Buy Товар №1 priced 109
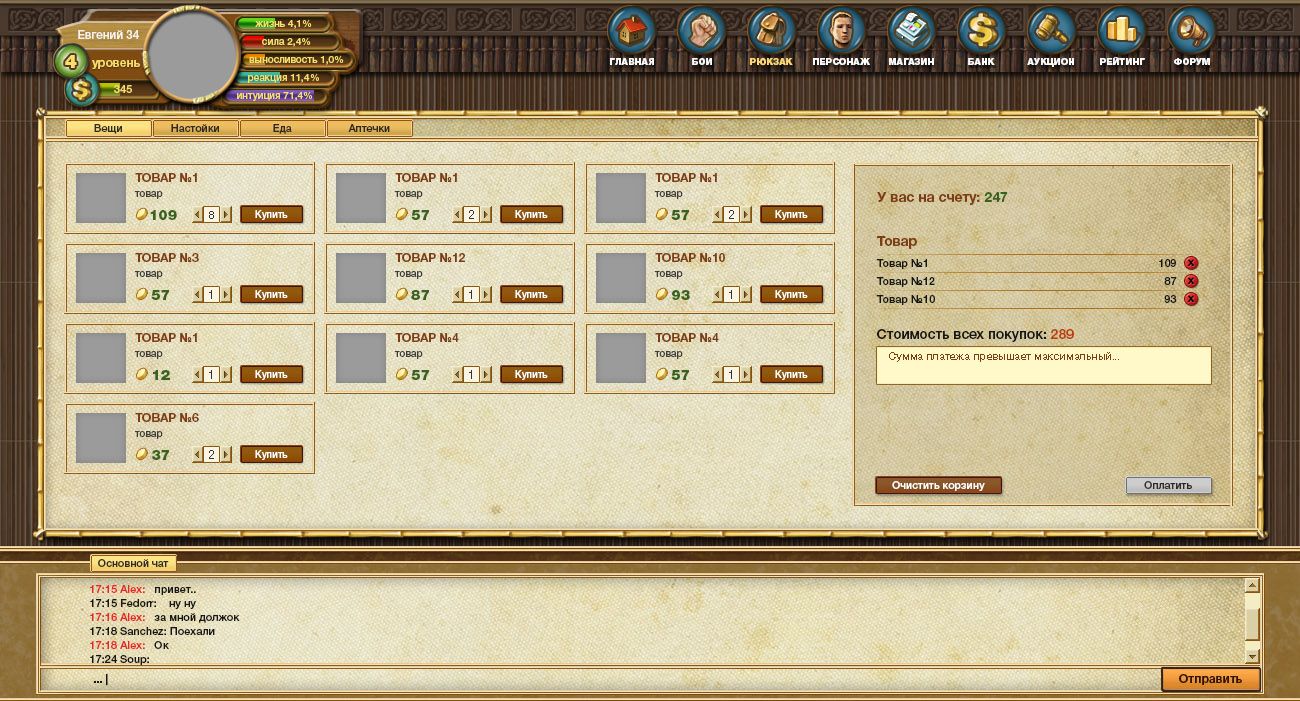This screenshot has width=1300, height=701. 271,214
